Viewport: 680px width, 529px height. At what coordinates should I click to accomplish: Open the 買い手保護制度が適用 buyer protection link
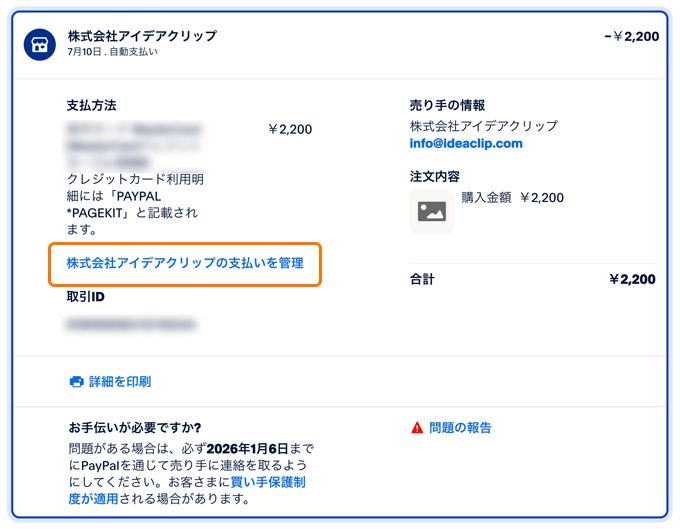[x=187, y=490]
